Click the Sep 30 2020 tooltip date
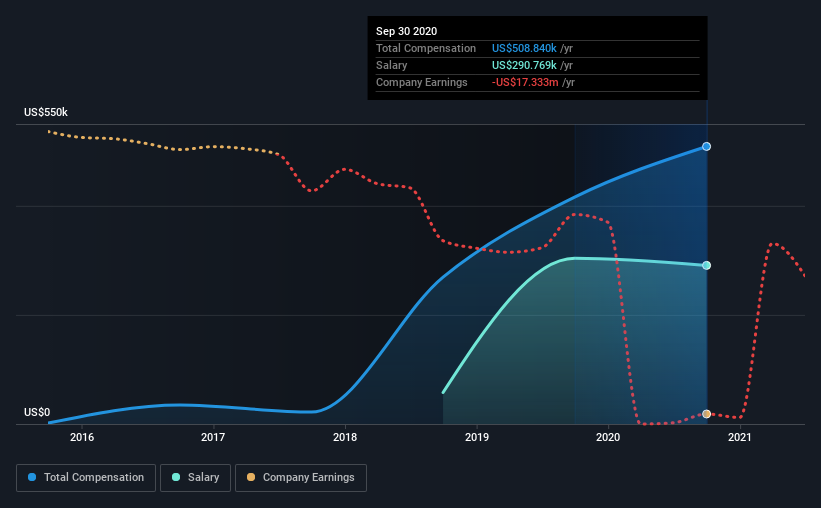821x508 pixels. coord(406,31)
